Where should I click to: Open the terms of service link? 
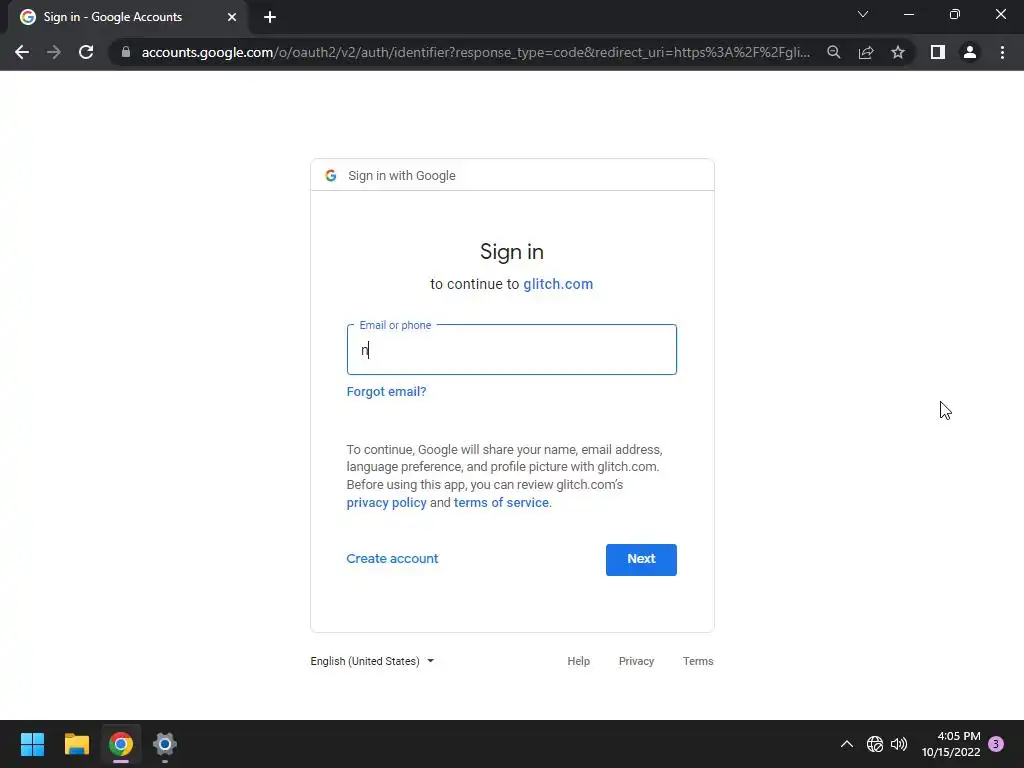[x=501, y=503]
